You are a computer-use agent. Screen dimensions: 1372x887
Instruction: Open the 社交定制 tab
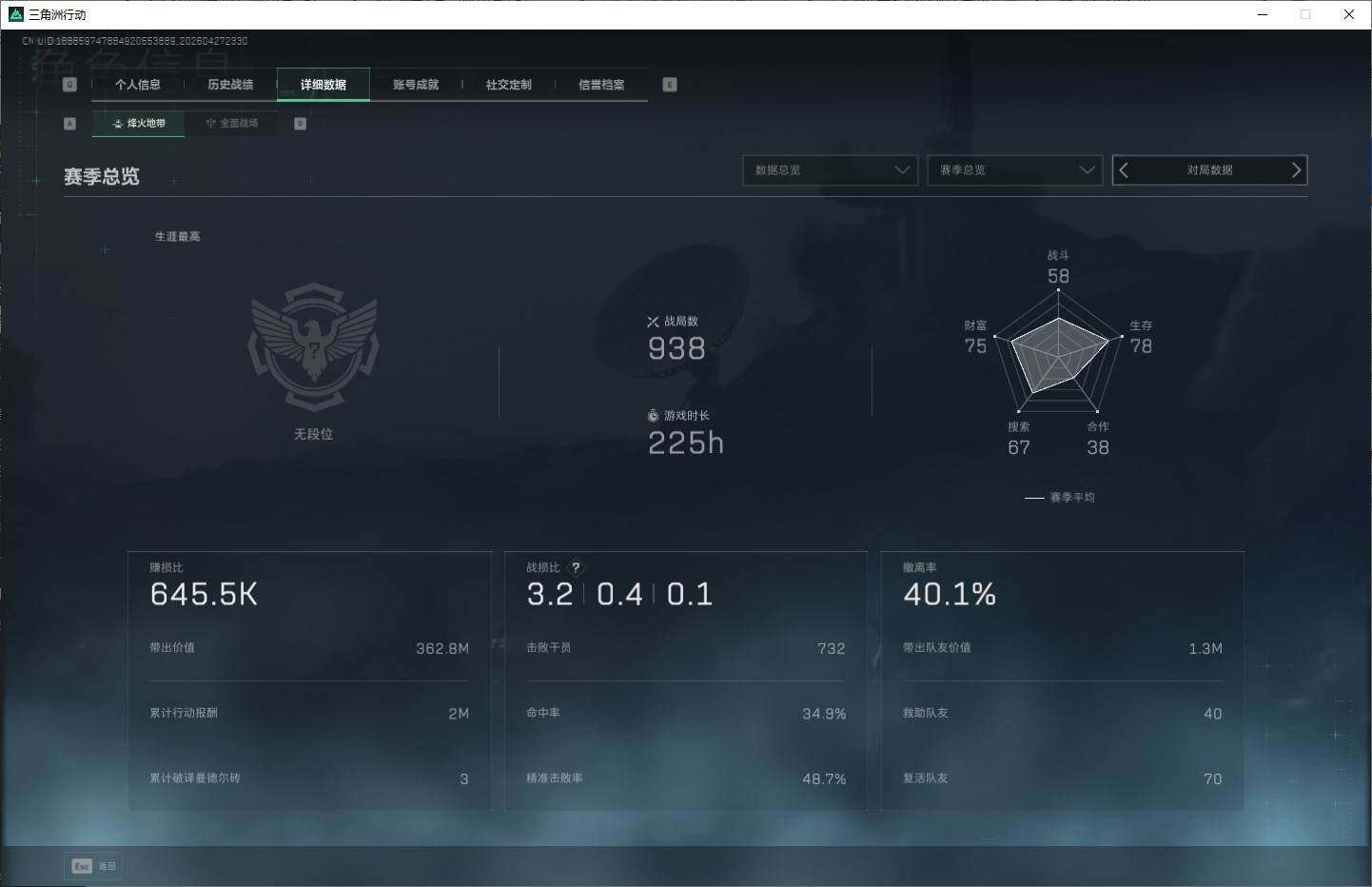pos(509,85)
